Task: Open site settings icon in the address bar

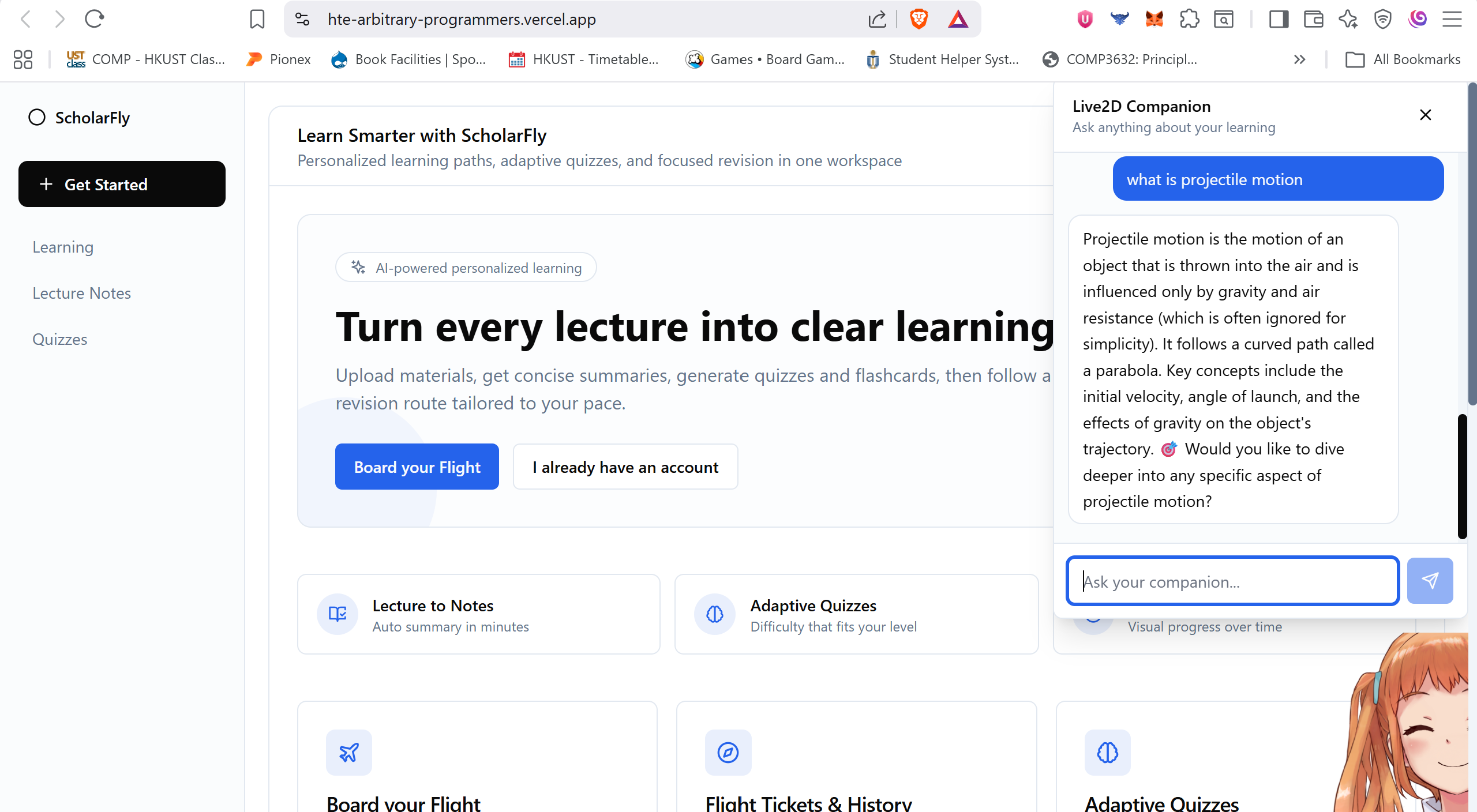Action: (x=302, y=19)
